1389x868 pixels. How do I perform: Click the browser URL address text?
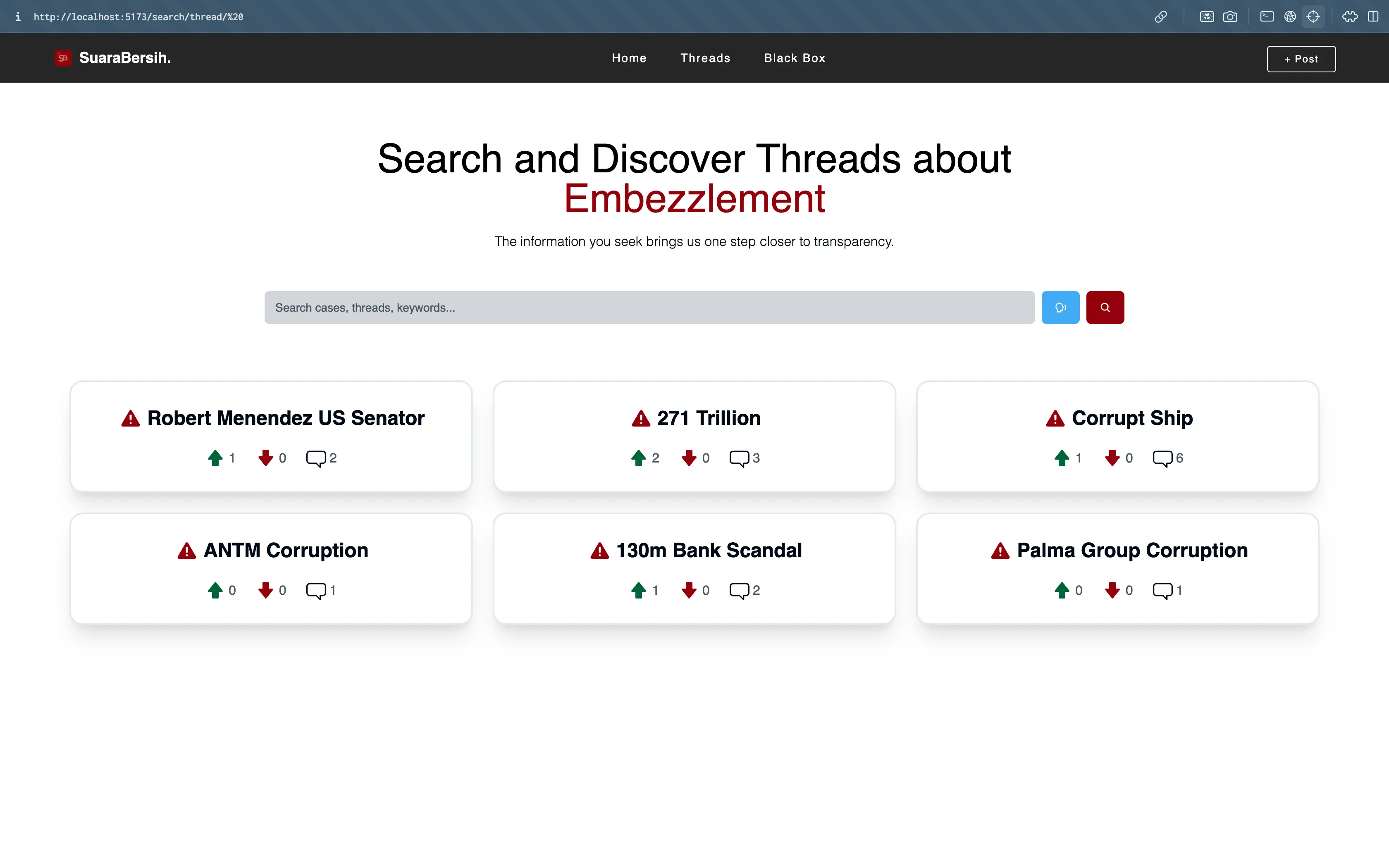(x=138, y=17)
